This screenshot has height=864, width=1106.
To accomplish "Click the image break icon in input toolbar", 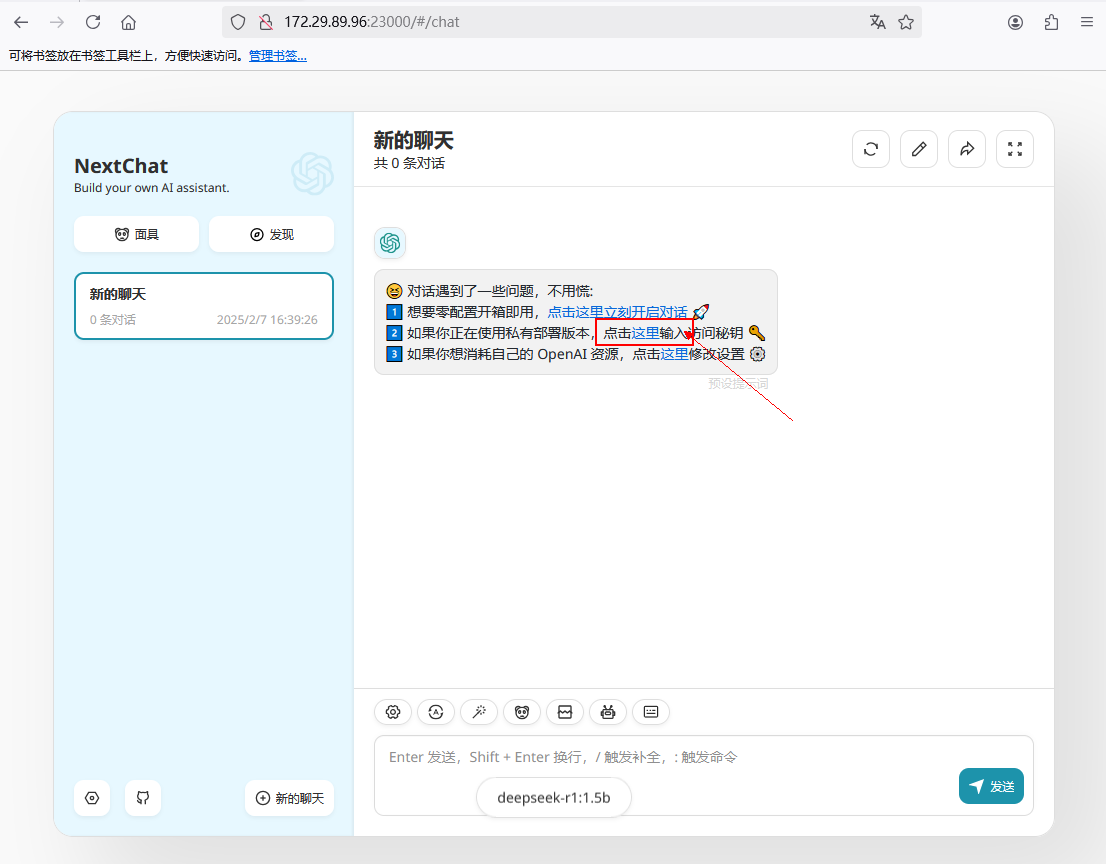I will [565, 712].
